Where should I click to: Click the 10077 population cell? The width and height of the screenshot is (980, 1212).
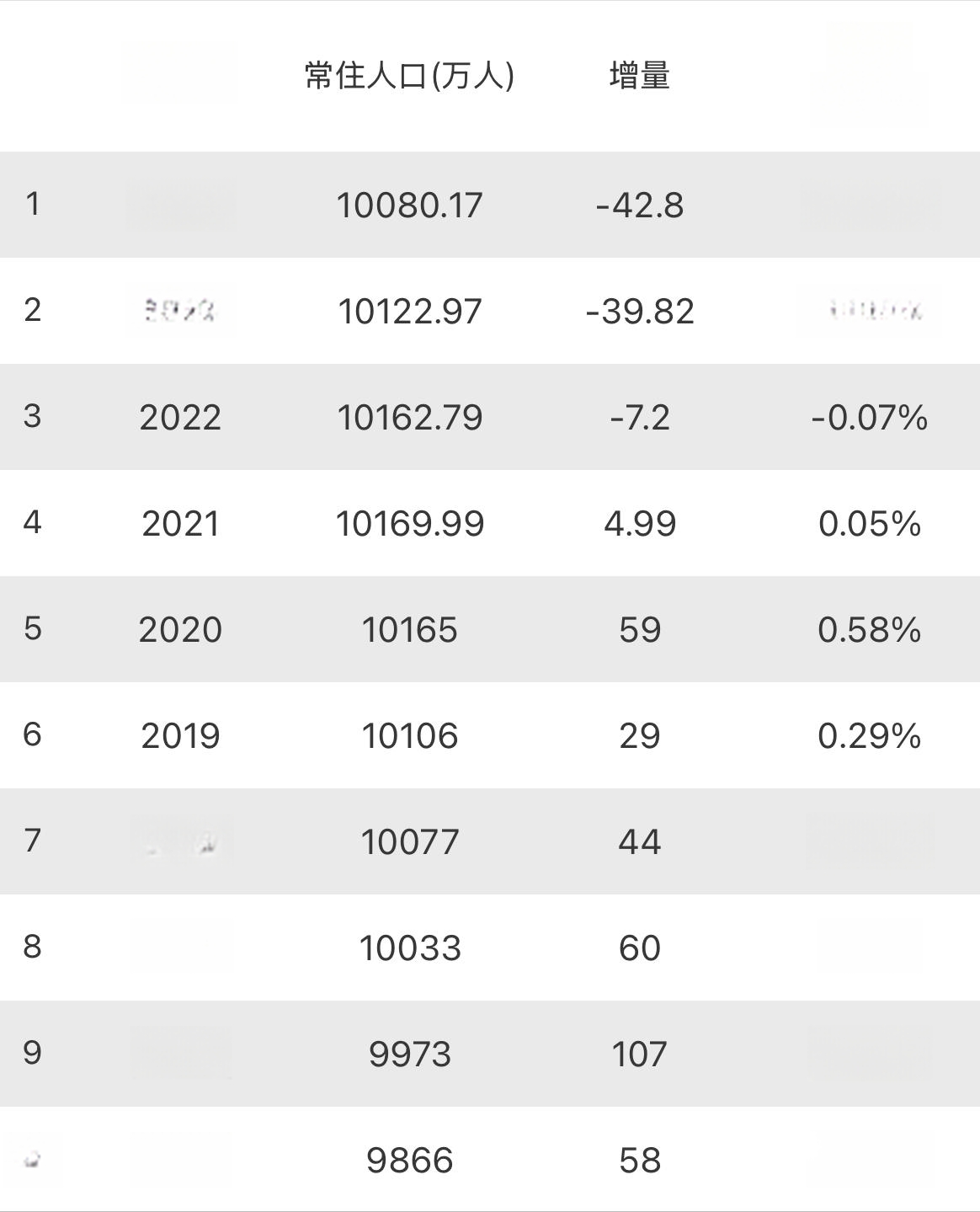pyautogui.click(x=409, y=841)
